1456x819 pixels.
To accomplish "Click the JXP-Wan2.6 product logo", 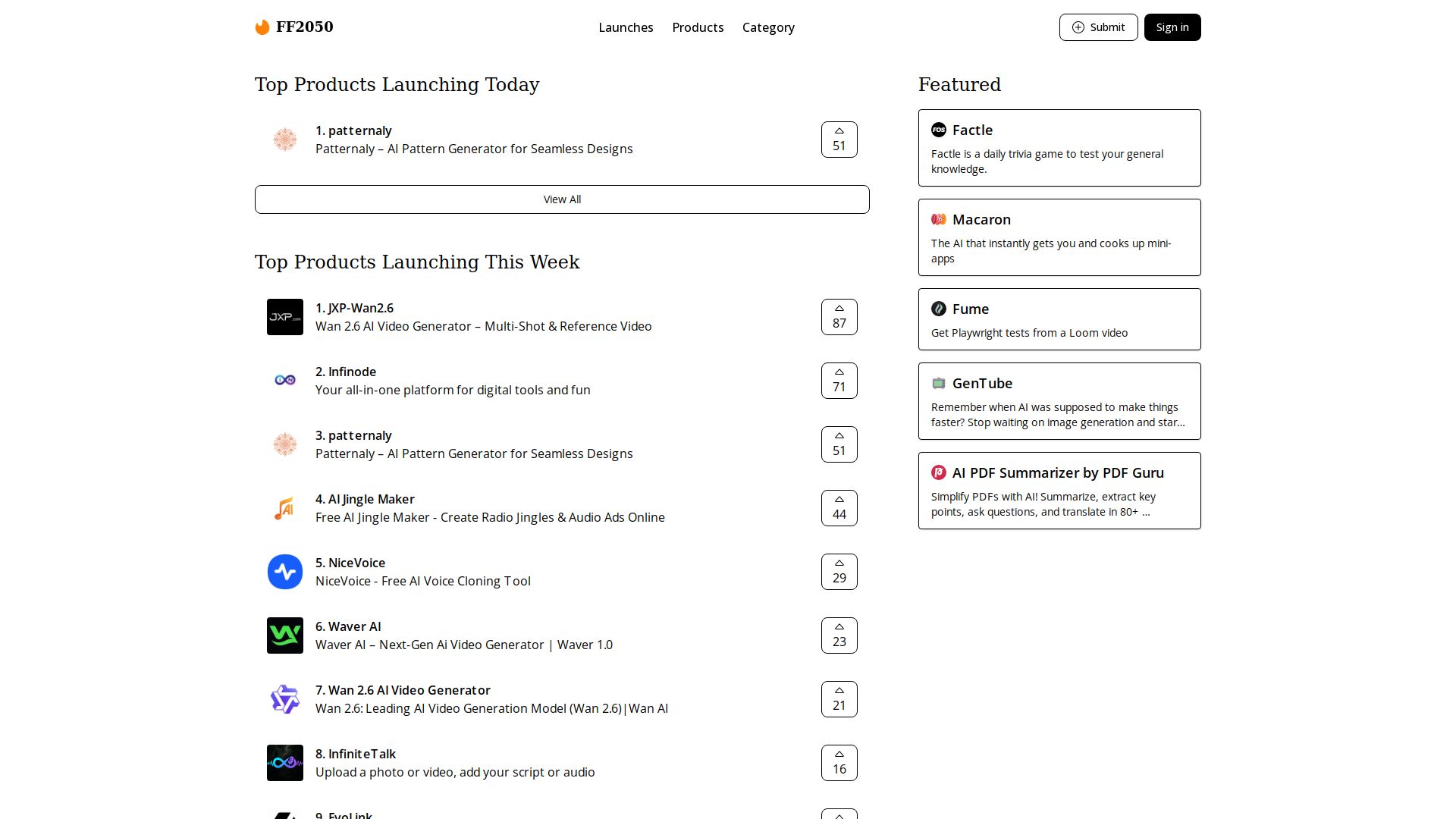I will [x=285, y=317].
